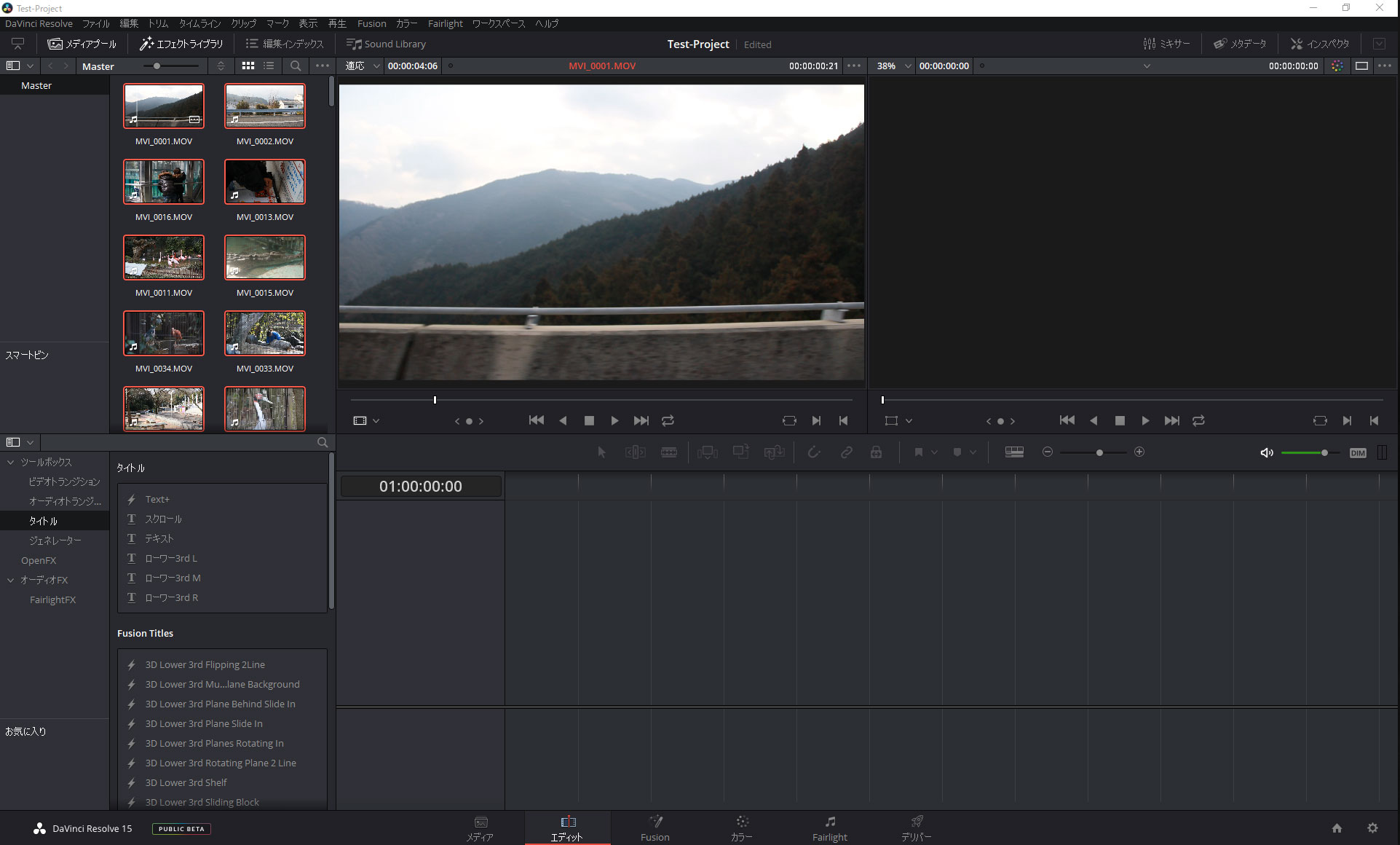Select the blade edit mode tool
Viewport: 1400px width, 845px height.
click(669, 452)
